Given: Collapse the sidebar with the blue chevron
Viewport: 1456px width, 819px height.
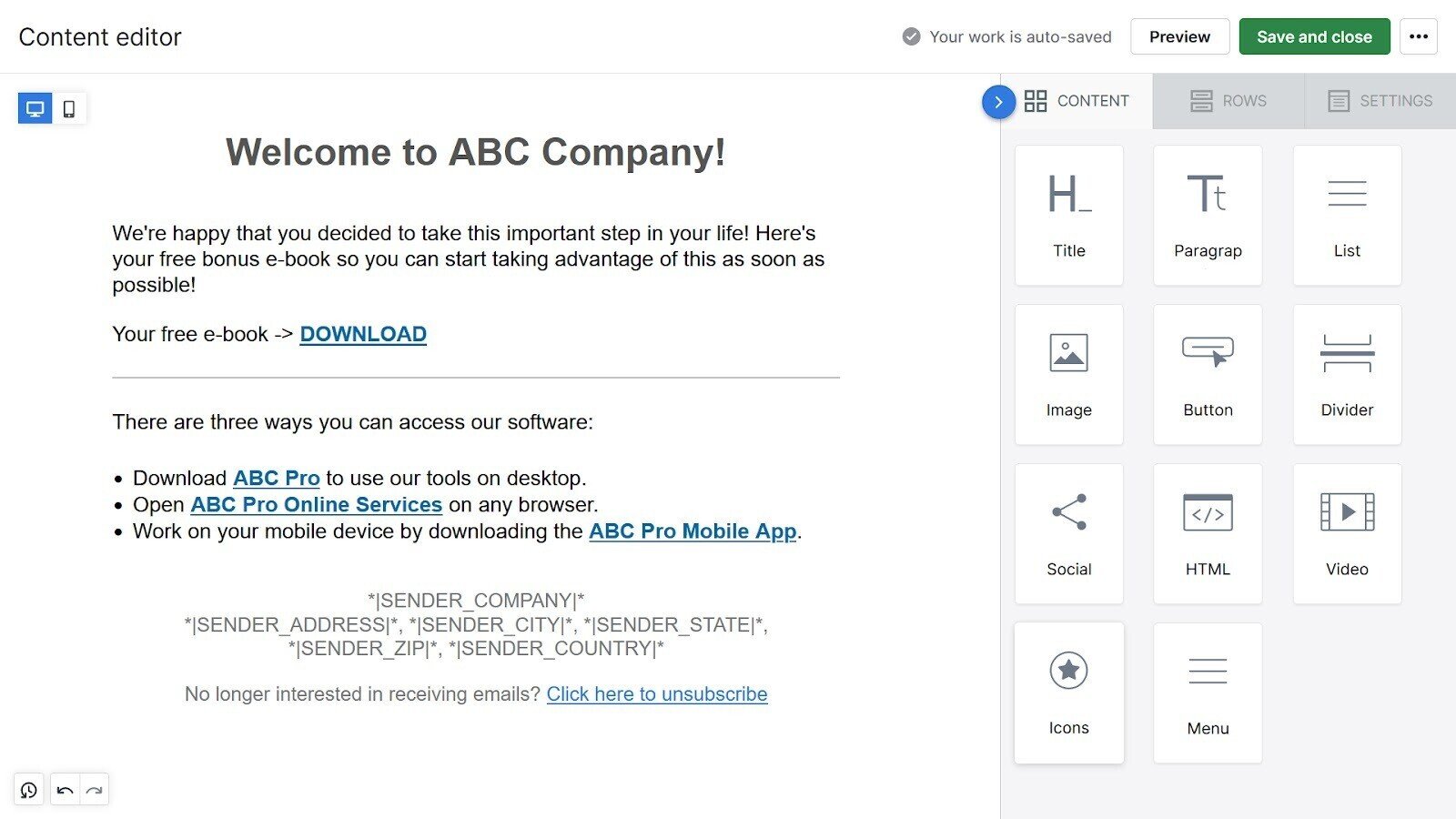Looking at the screenshot, I should pyautogui.click(x=999, y=103).
